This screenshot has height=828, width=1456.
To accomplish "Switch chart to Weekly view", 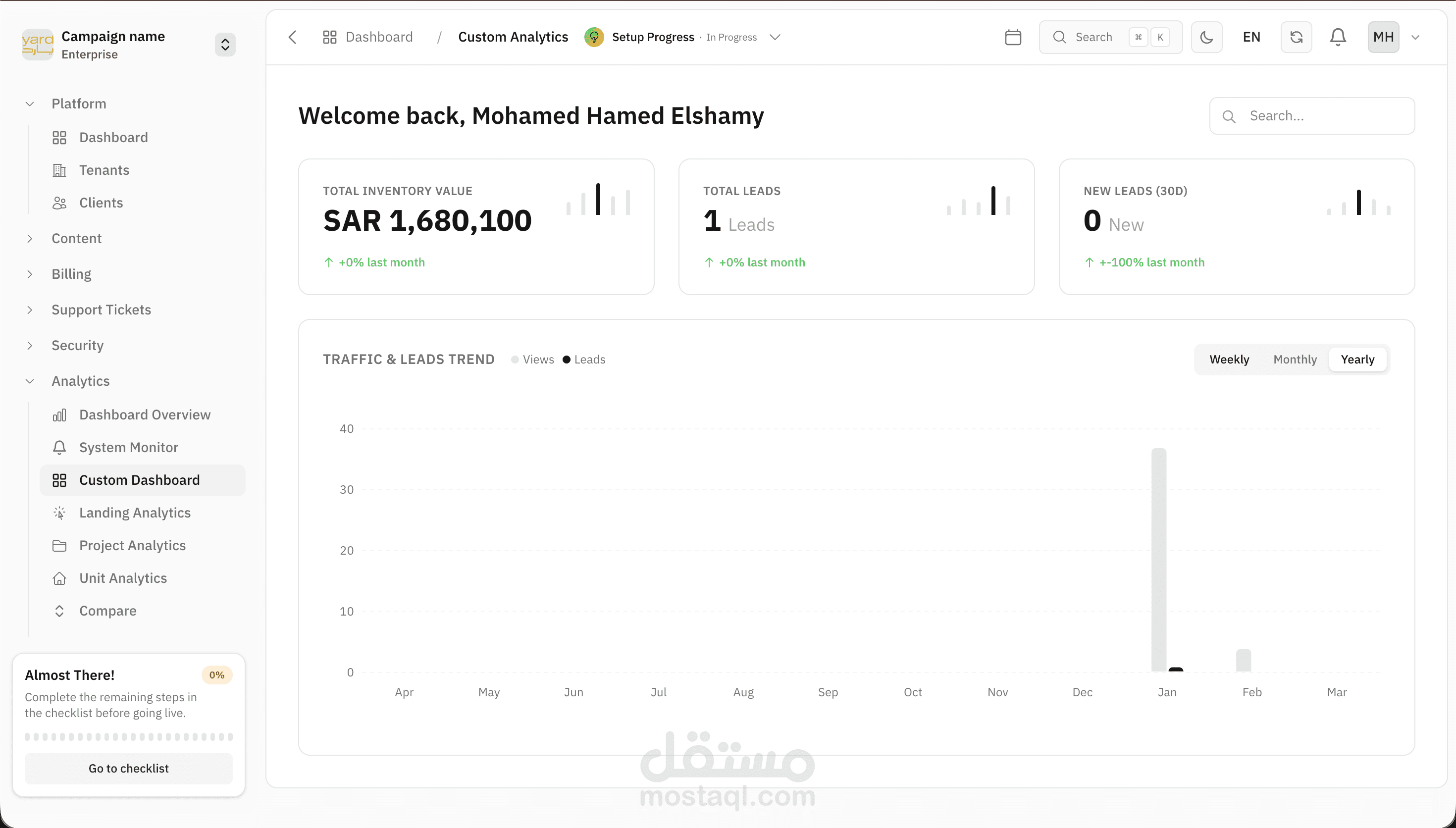I will tap(1229, 360).
